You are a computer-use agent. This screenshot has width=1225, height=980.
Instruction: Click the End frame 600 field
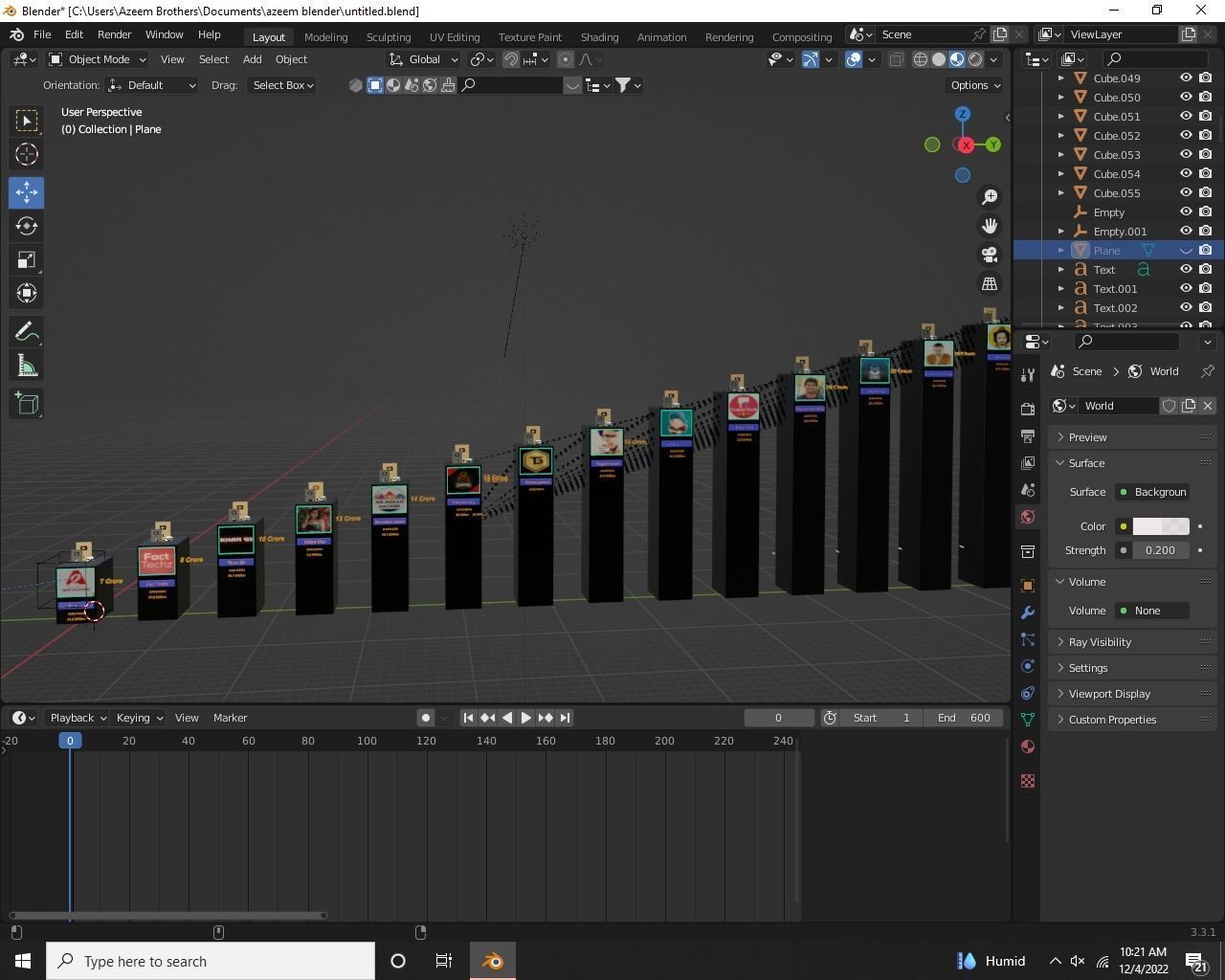pos(966,718)
